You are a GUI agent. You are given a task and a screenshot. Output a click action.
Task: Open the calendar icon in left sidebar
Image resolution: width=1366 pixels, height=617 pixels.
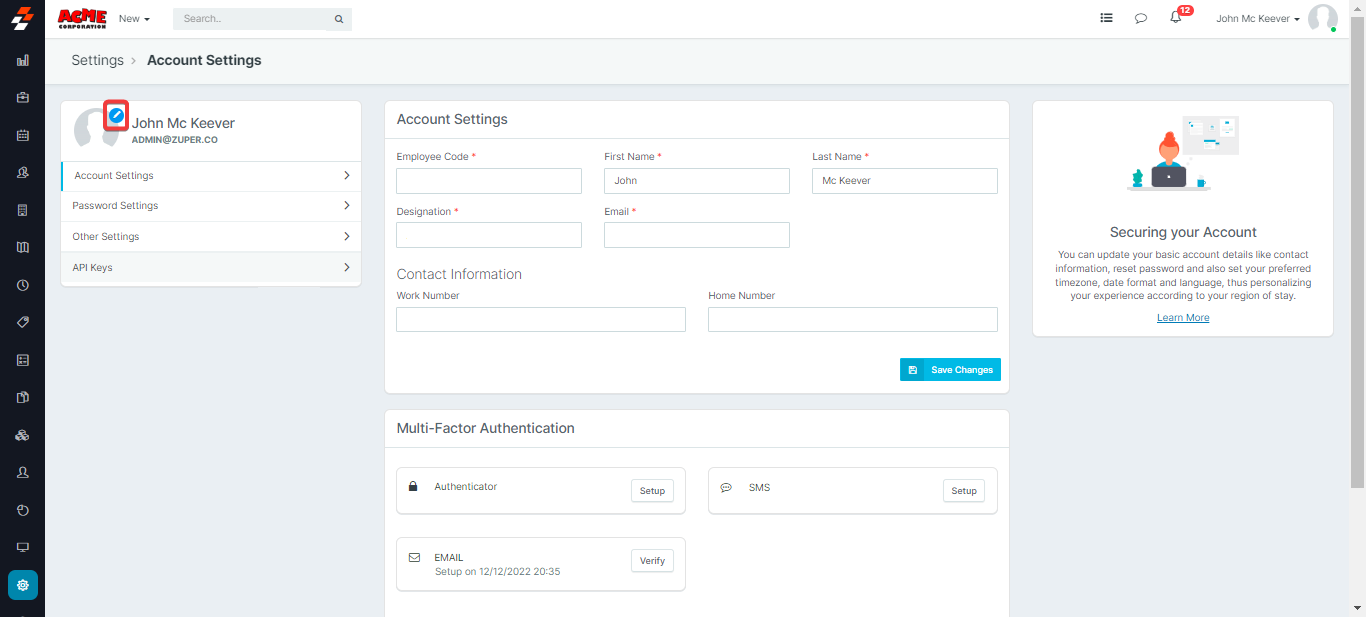[22, 135]
